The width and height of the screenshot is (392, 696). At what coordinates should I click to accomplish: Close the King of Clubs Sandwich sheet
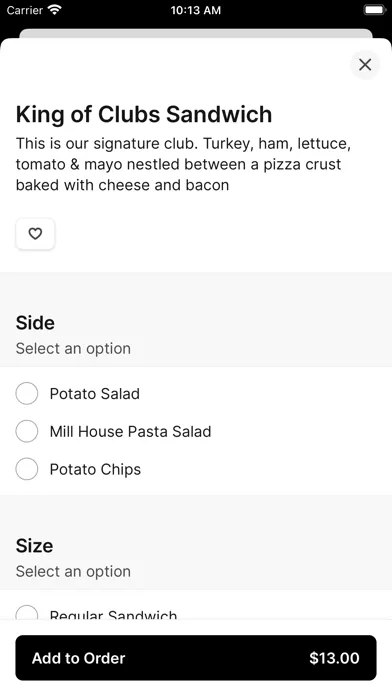click(365, 65)
